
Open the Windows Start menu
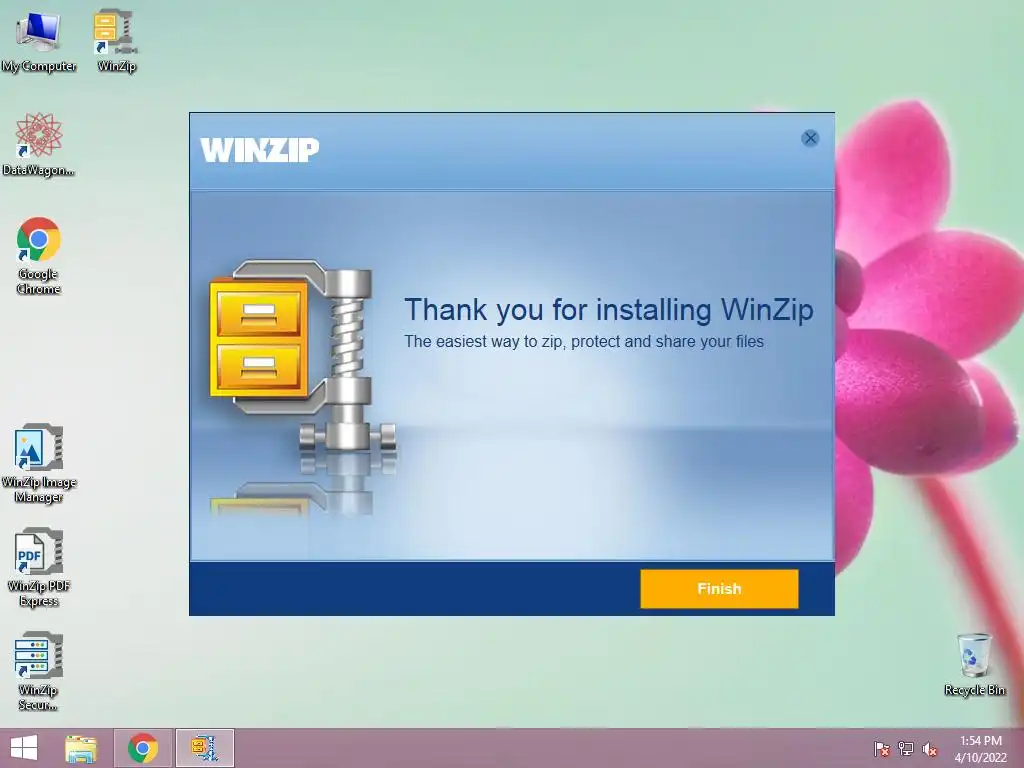[24, 748]
